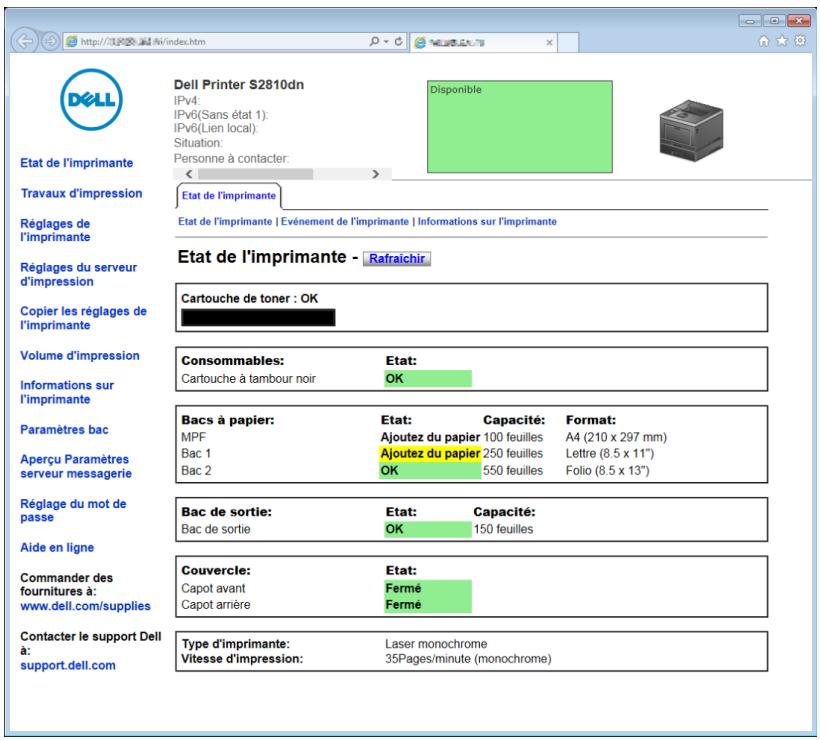Click the right arrow of info scrollbar
Image resolution: width=820 pixels, height=740 pixels.
tap(375, 174)
